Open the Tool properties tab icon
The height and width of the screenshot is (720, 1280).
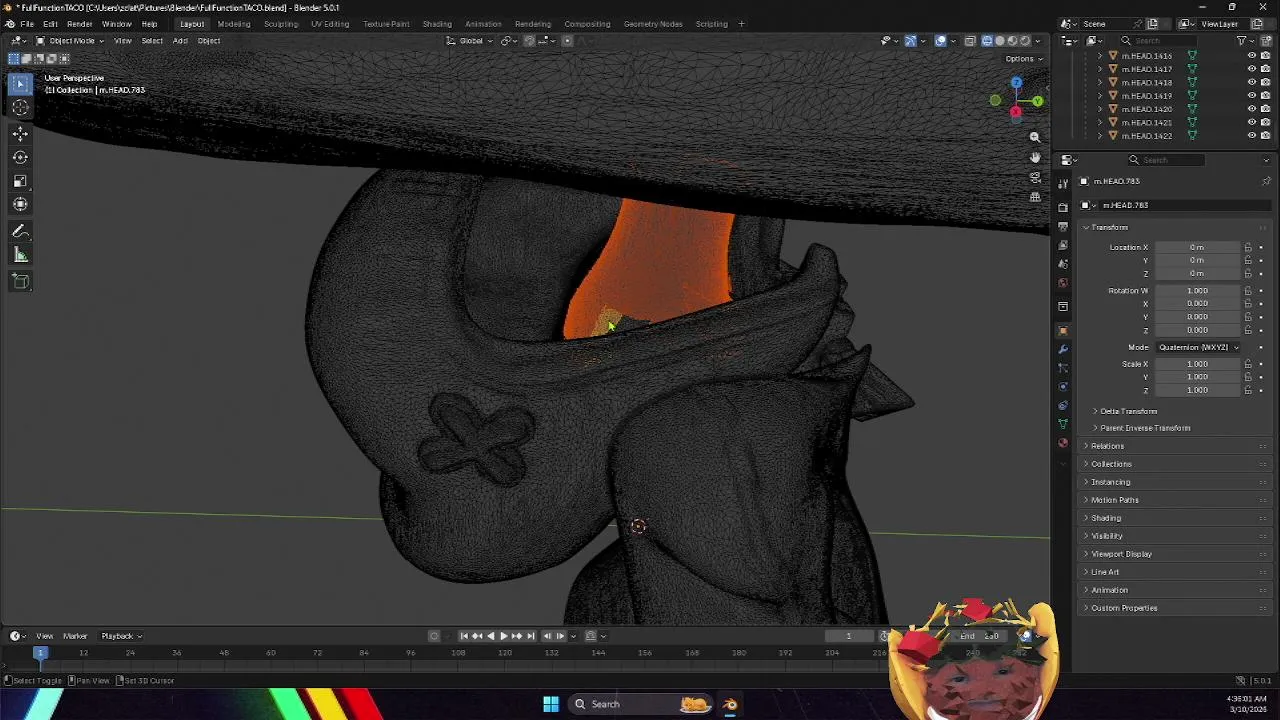(1063, 183)
